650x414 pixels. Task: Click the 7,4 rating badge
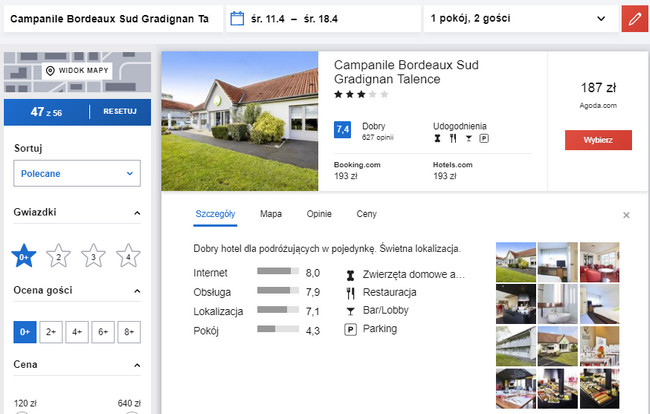pos(342,130)
